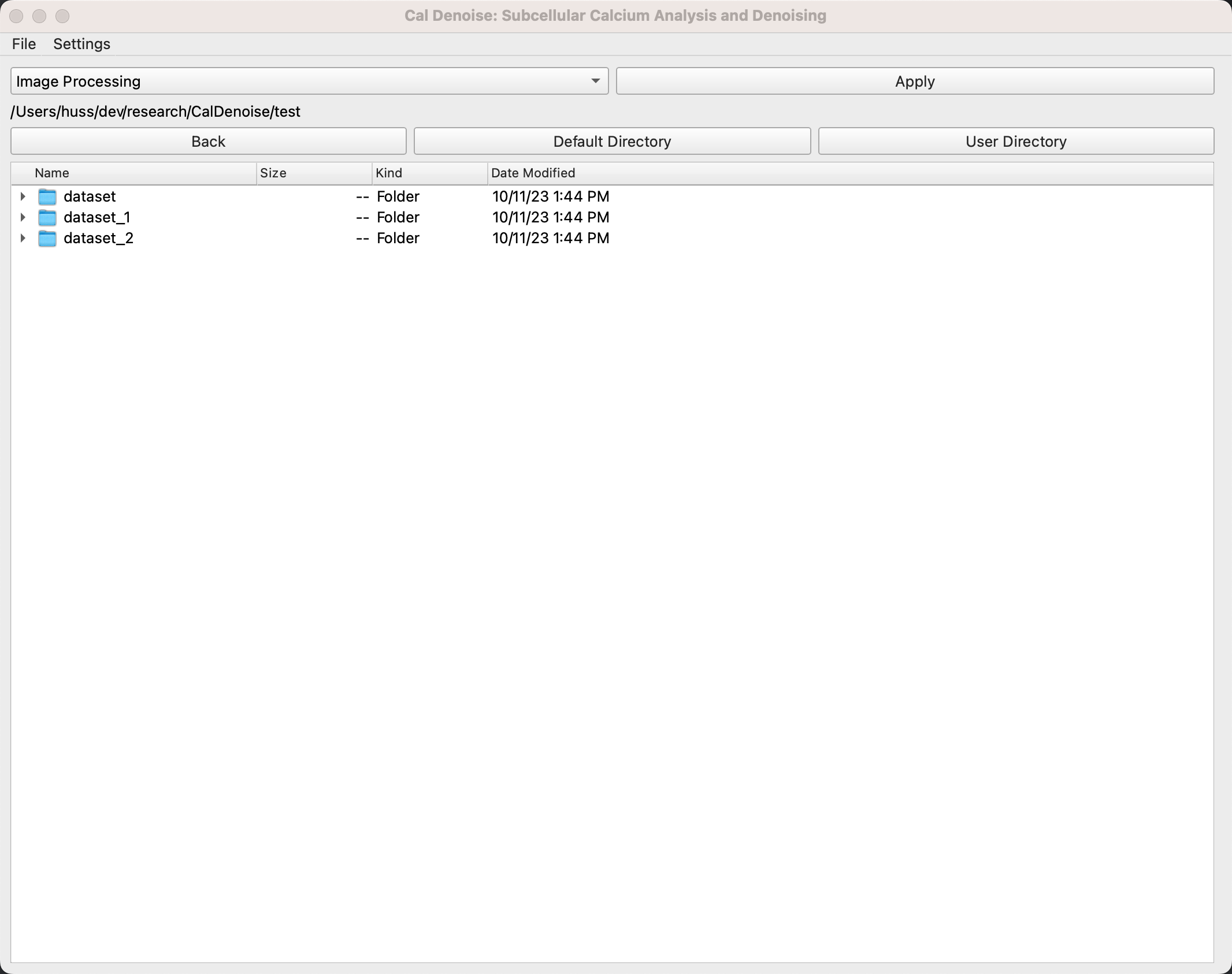The width and height of the screenshot is (1232, 974).
Task: Expand the dataset folder tree arrow
Action: pyautogui.click(x=23, y=196)
